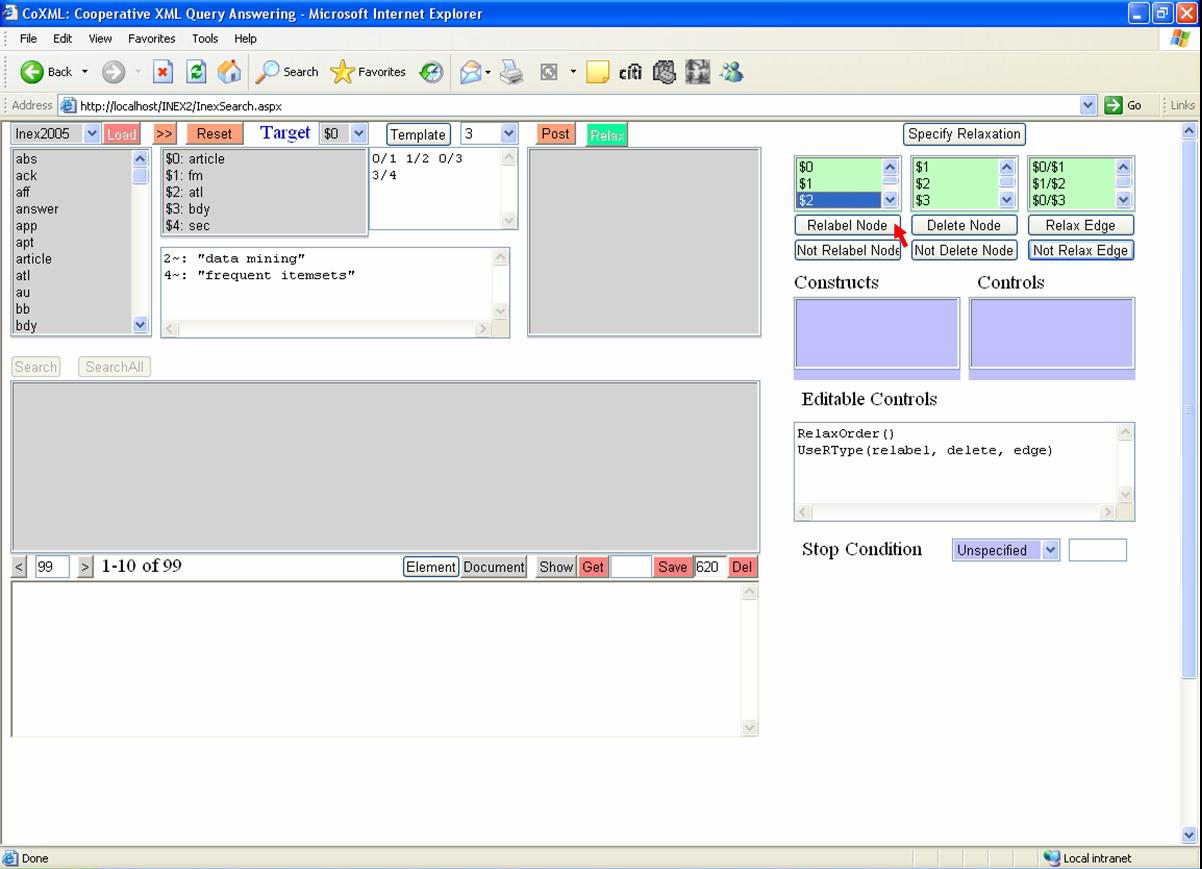
Task: Open the File menu
Action: tap(28, 38)
